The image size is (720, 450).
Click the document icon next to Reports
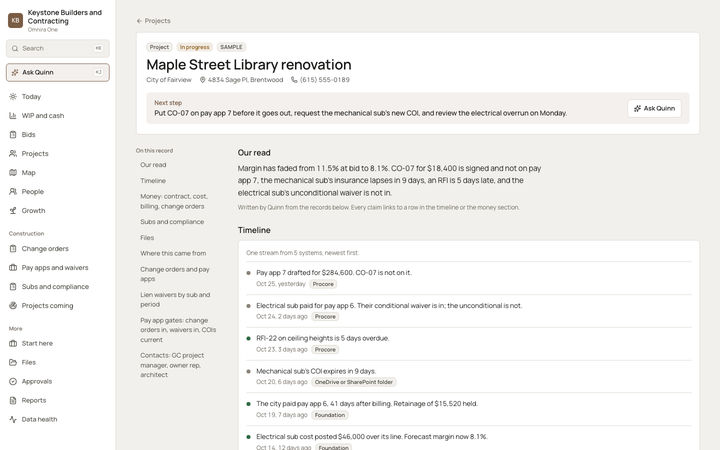(13, 400)
